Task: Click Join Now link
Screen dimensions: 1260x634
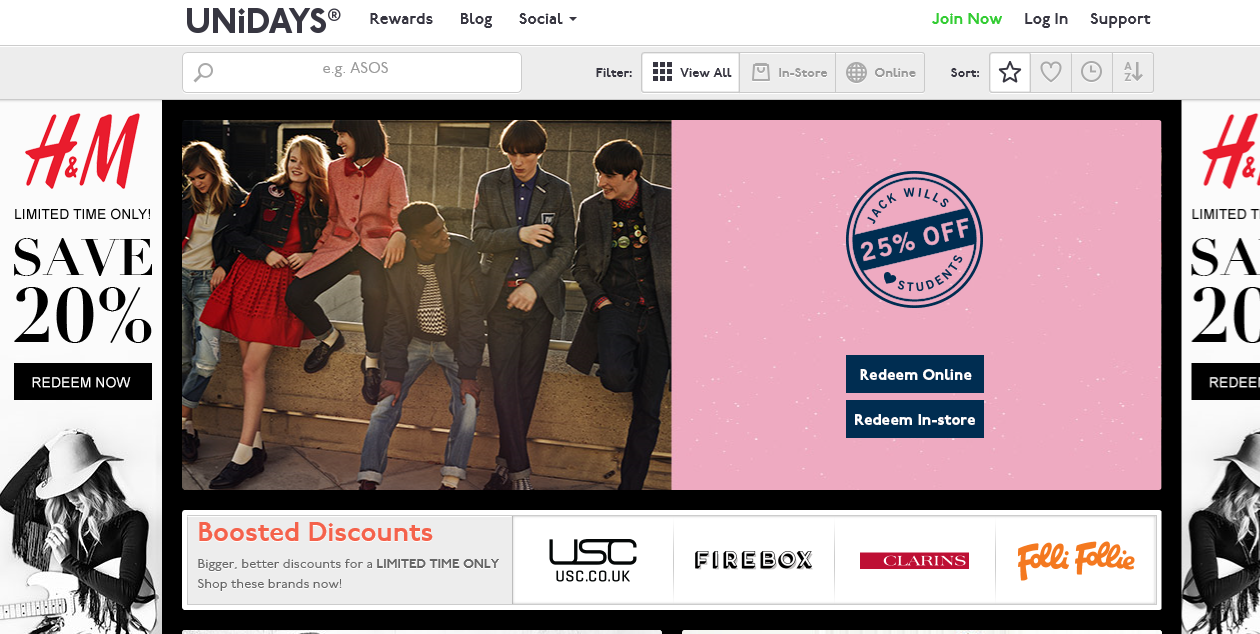Action: (x=967, y=19)
